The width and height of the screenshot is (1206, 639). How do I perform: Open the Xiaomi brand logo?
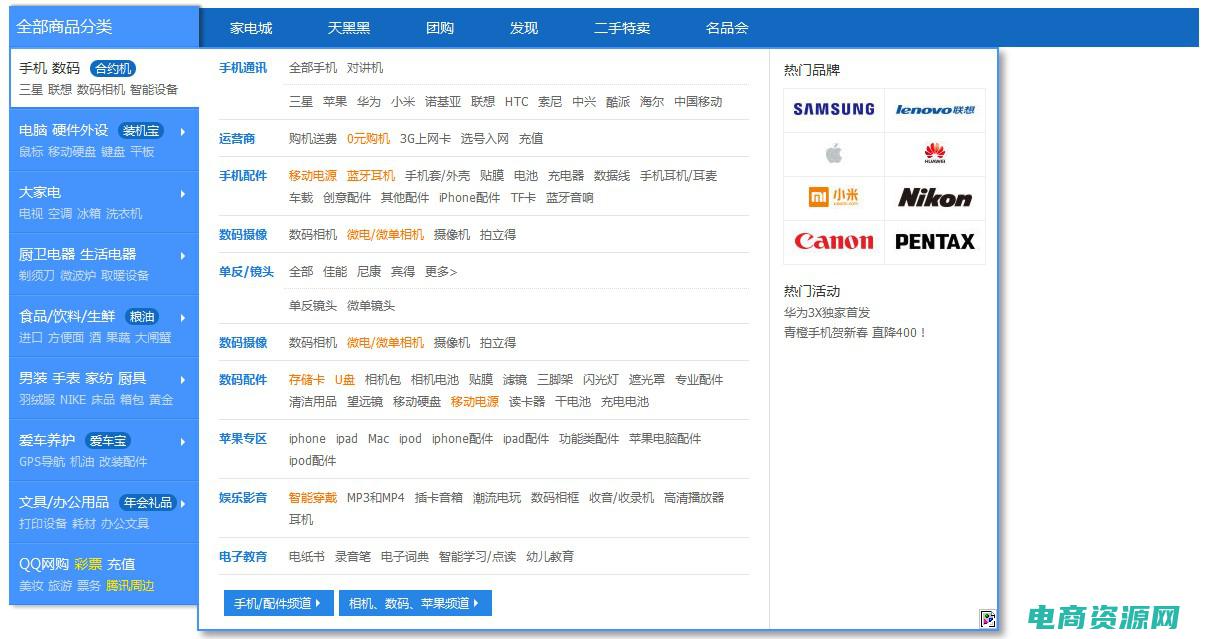point(834,198)
